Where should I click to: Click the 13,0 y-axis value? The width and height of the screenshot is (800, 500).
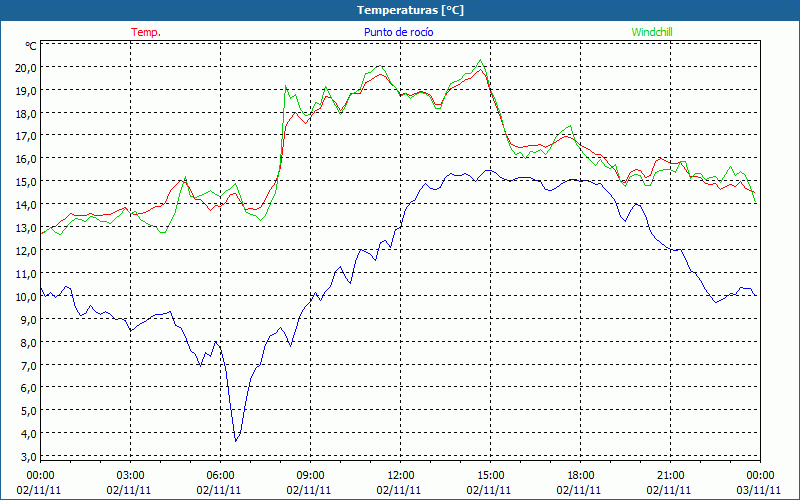point(26,228)
